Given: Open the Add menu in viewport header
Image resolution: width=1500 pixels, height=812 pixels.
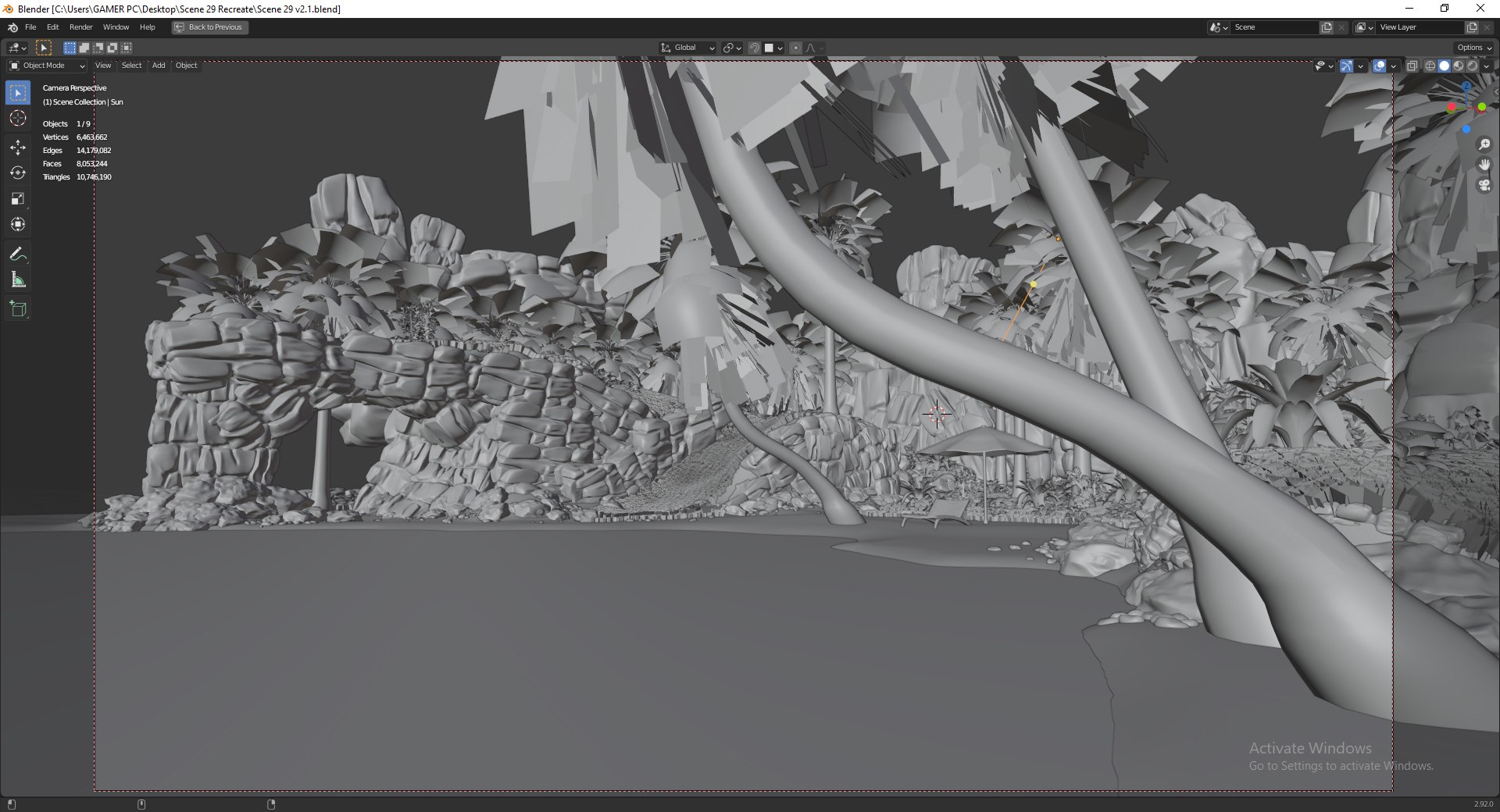Looking at the screenshot, I should (159, 66).
